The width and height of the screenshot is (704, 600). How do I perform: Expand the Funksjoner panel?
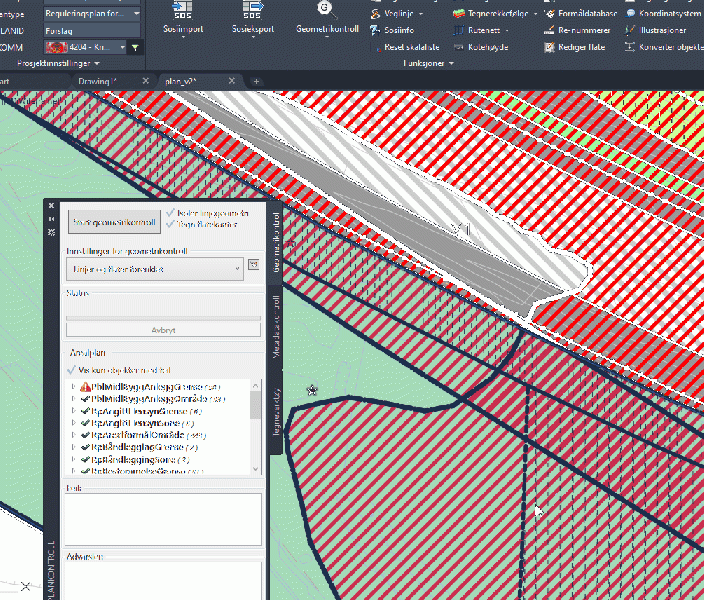click(428, 63)
